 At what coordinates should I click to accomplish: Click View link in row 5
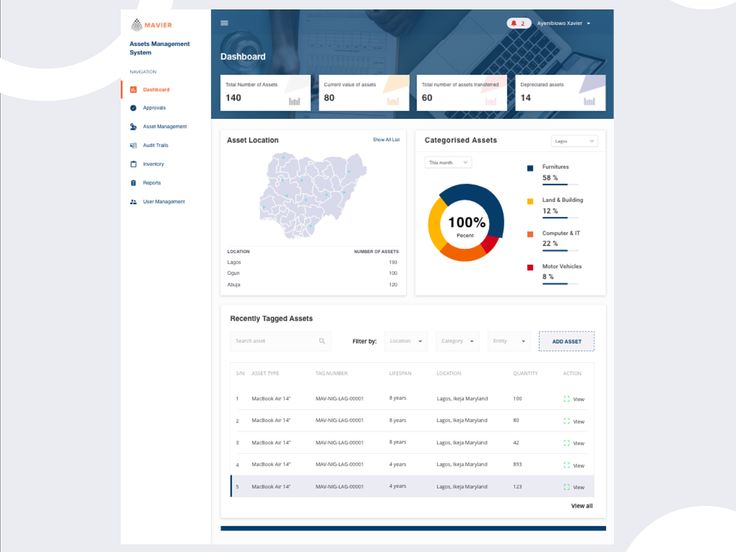[579, 488]
